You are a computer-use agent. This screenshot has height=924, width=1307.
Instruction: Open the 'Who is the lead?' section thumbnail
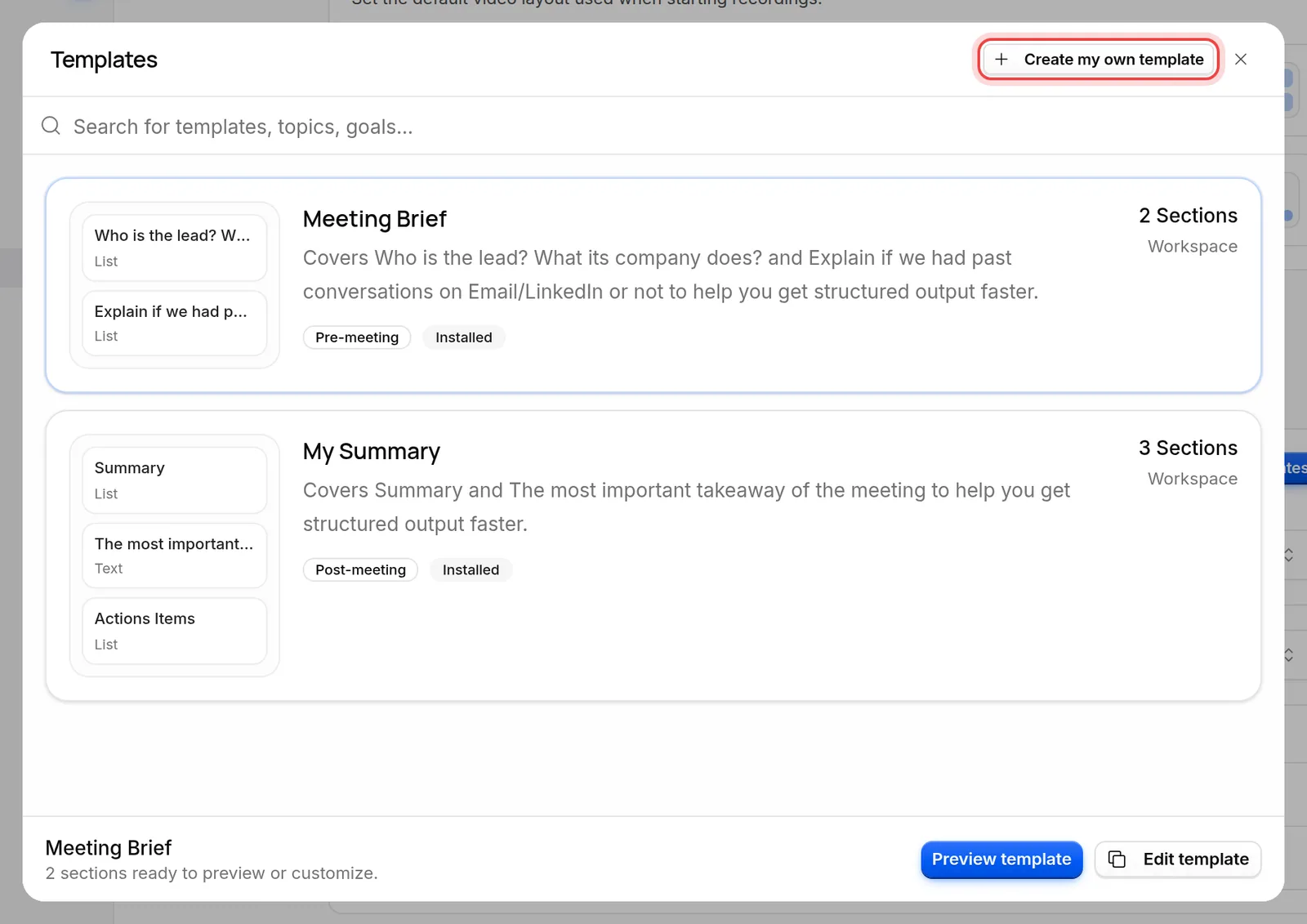point(175,248)
